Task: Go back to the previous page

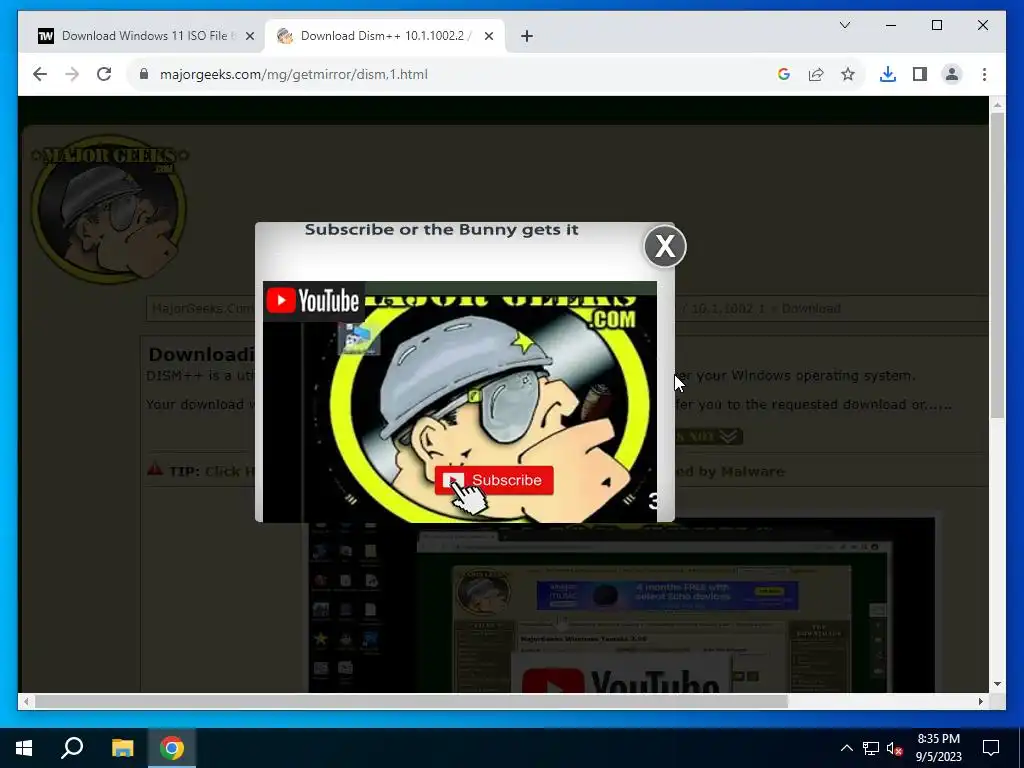Action: (40, 74)
